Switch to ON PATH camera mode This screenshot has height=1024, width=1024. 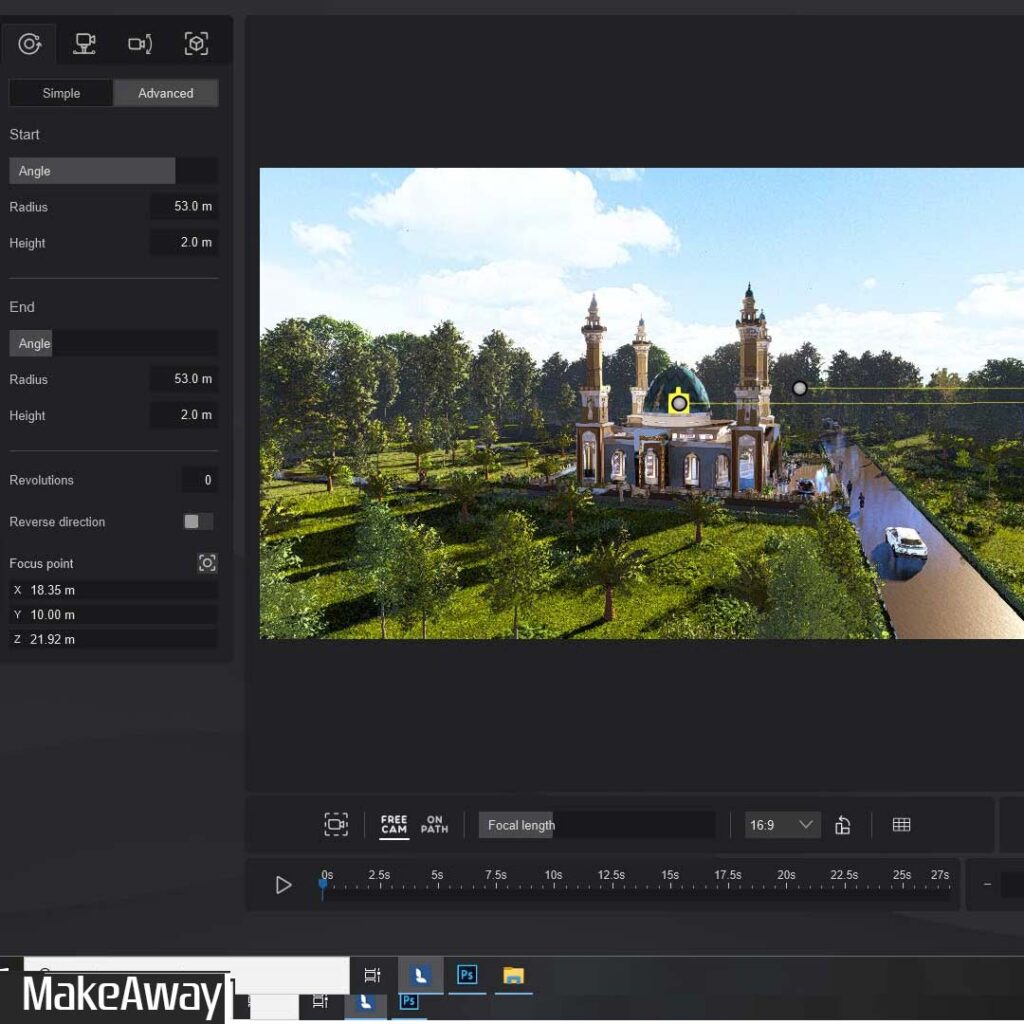[x=434, y=825]
